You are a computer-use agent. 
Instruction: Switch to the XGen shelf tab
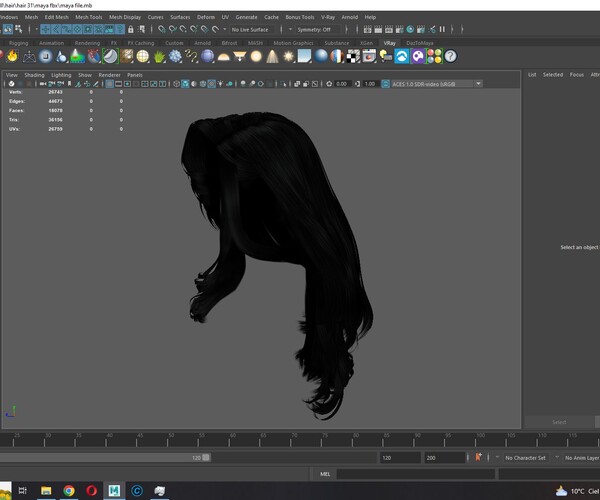pos(366,43)
